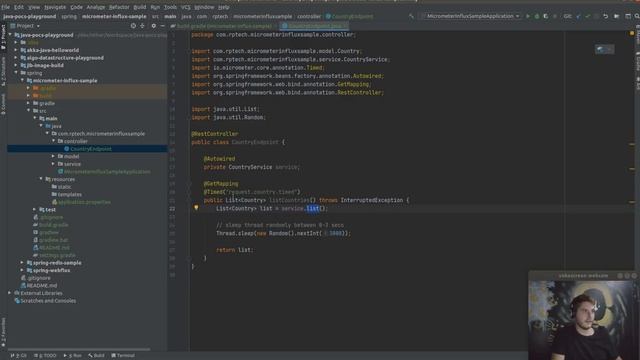
Task: Expand the spring-redis-sample module
Action: coord(22,263)
